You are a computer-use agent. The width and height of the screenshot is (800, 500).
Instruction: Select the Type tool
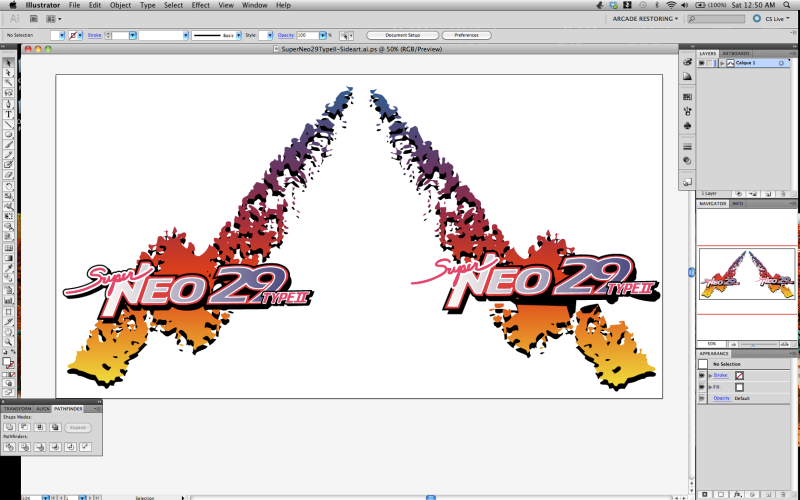click(x=8, y=114)
